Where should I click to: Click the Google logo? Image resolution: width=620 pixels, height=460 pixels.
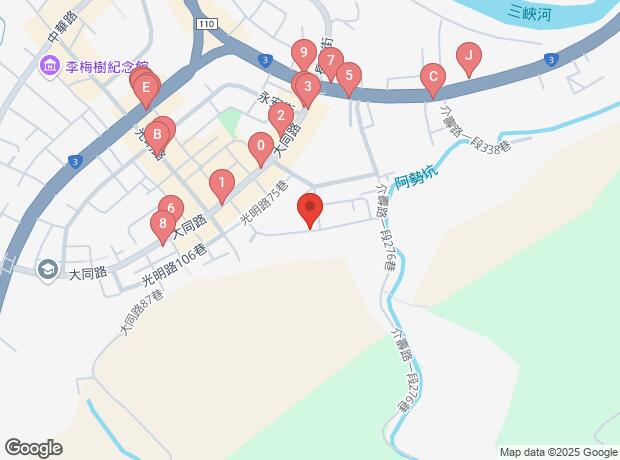tap(34, 448)
